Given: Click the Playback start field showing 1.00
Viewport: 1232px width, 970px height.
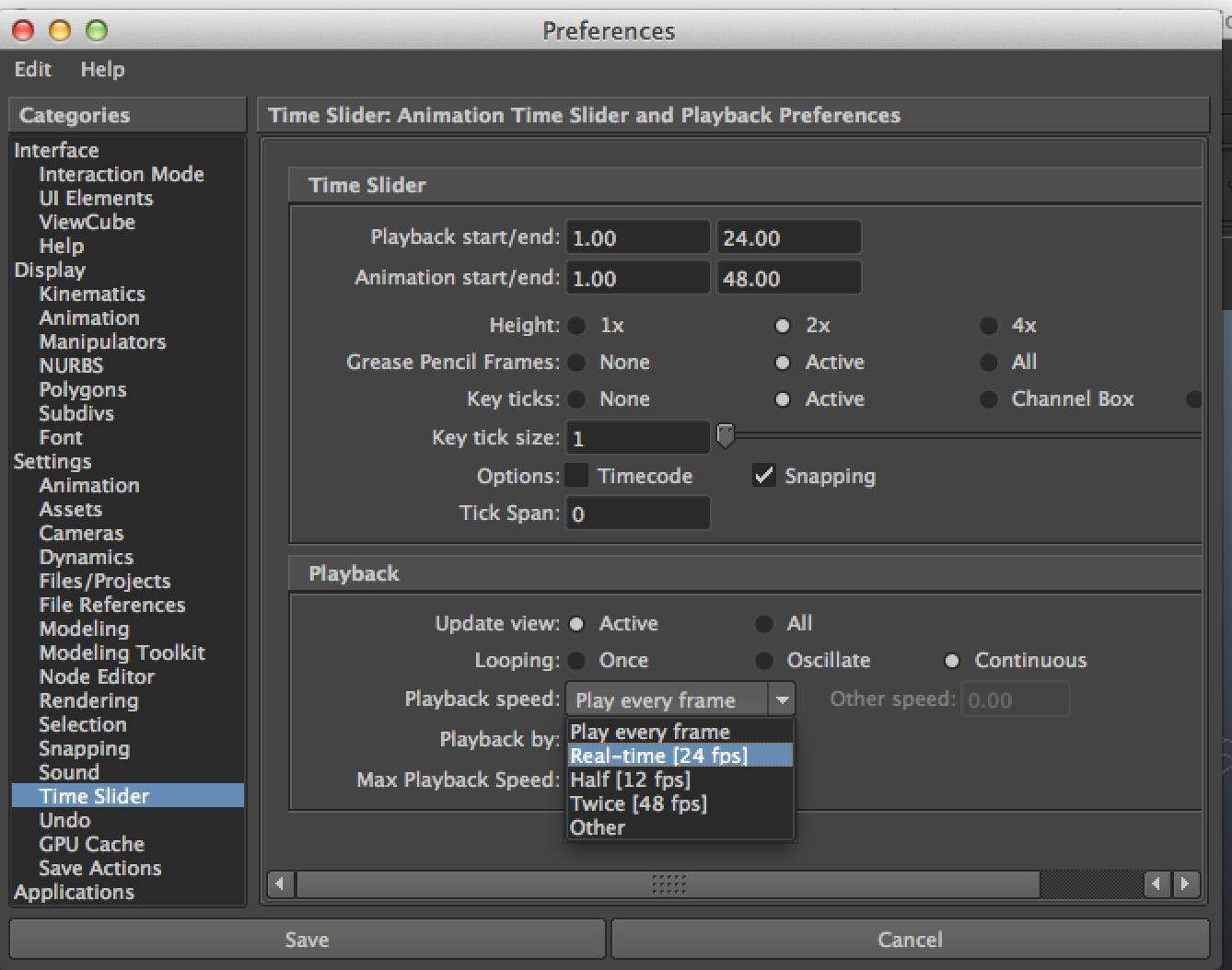Looking at the screenshot, I should [637, 237].
